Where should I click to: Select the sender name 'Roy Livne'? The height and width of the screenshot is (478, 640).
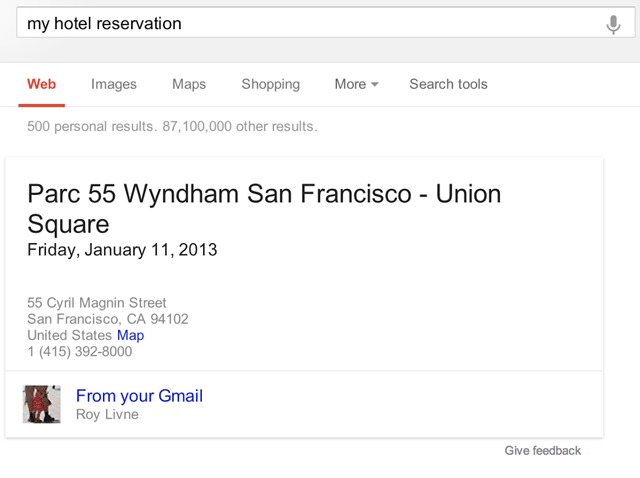(x=107, y=414)
